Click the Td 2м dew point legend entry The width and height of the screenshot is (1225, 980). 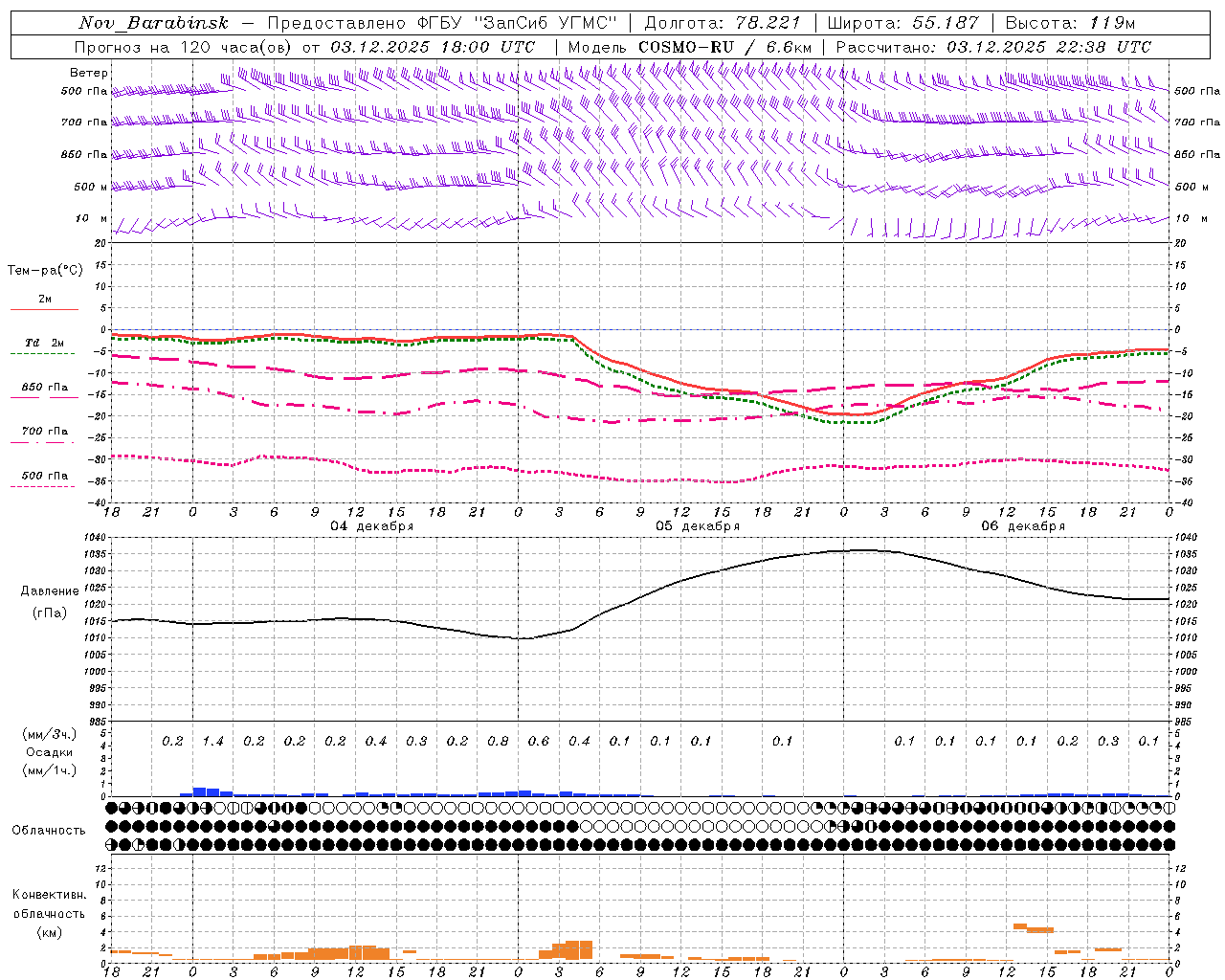pyautogui.click(x=45, y=343)
